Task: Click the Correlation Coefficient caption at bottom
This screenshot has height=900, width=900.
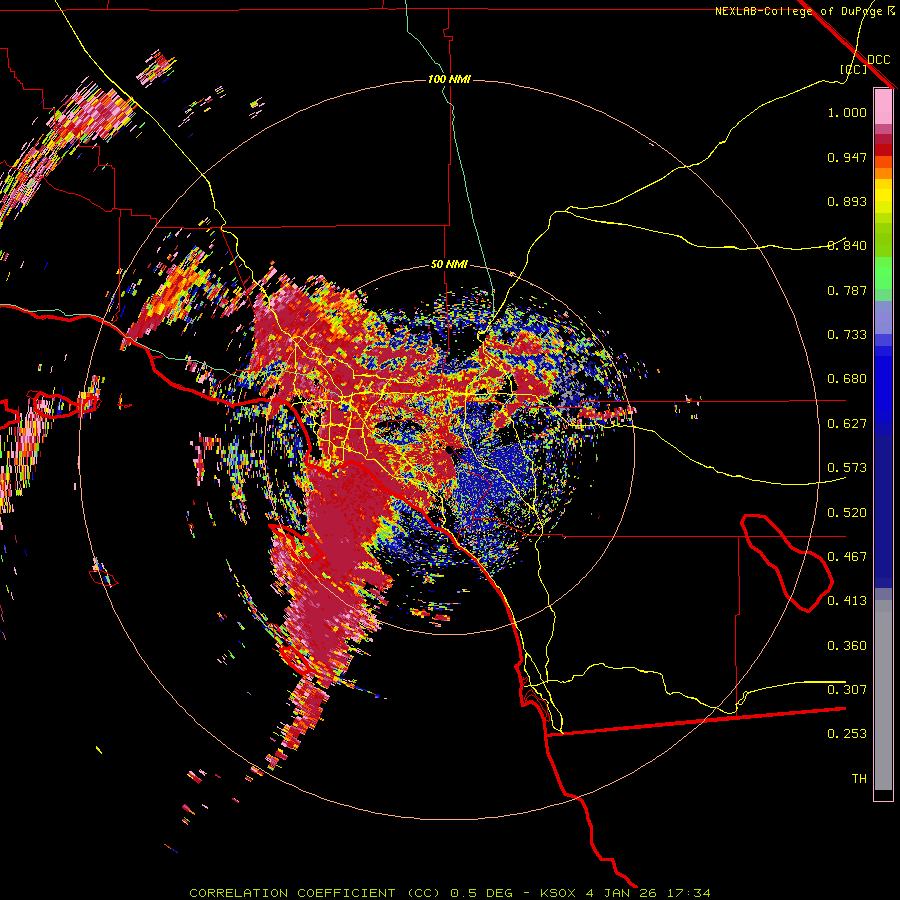Action: [450, 893]
